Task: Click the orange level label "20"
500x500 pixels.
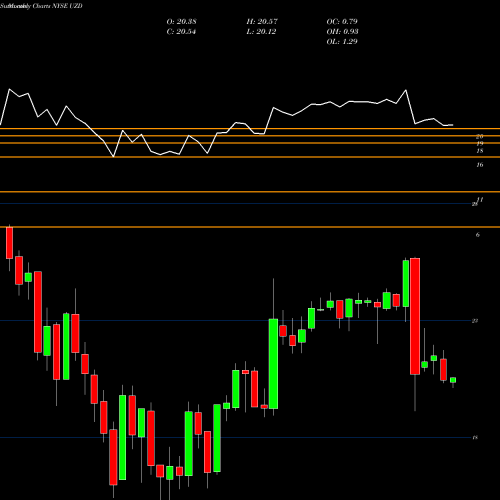Action: [480, 136]
